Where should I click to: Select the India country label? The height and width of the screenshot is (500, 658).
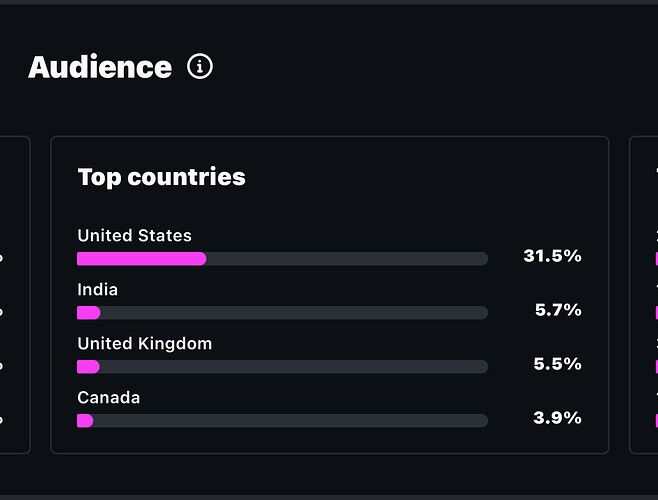tap(97, 290)
